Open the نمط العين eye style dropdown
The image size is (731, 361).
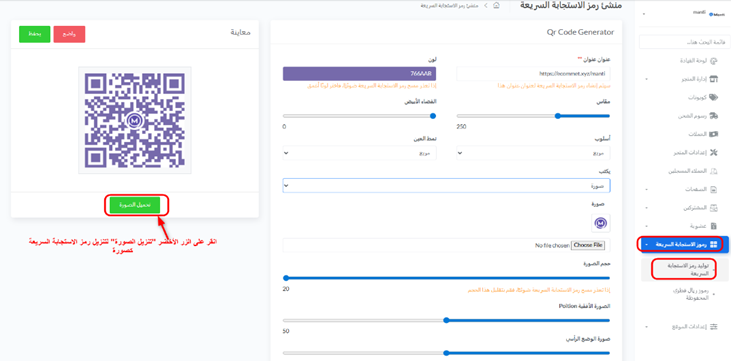tap(359, 153)
